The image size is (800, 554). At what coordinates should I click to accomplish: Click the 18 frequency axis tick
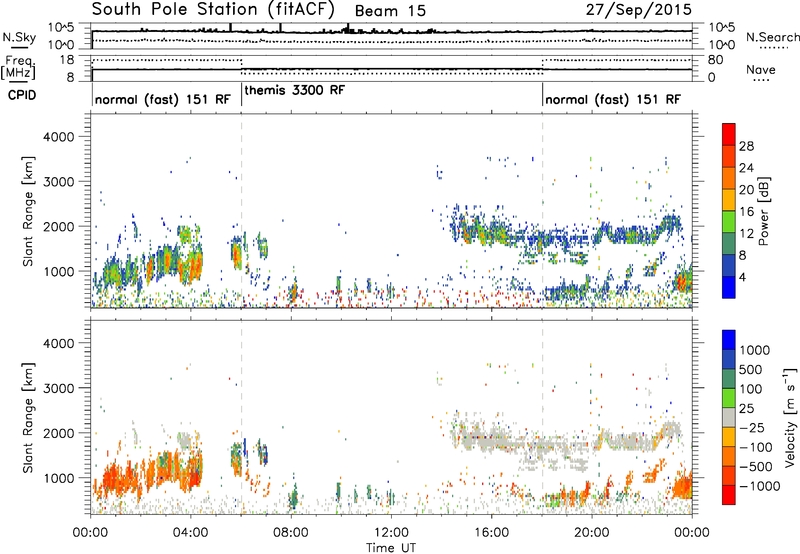67,60
